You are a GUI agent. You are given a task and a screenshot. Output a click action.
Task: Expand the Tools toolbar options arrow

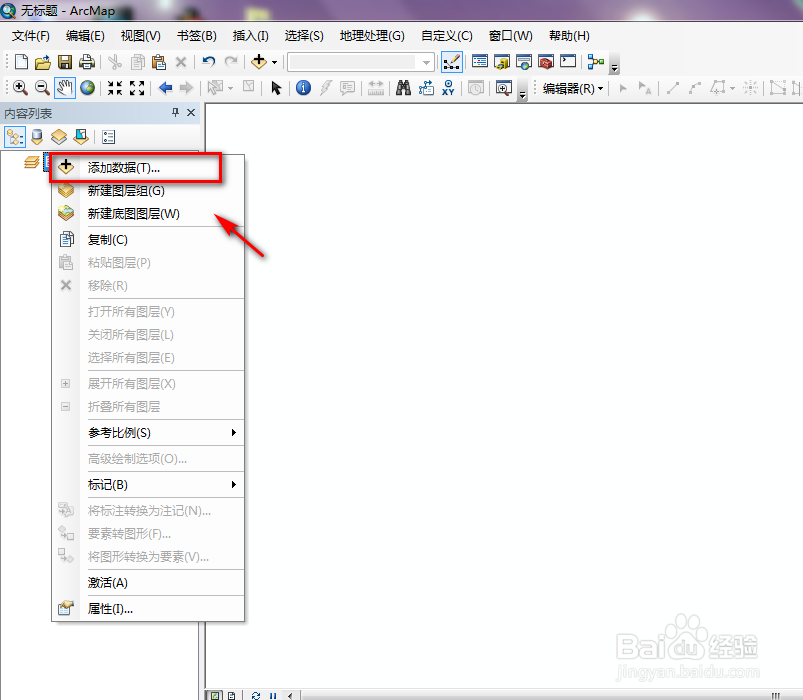click(x=522, y=91)
